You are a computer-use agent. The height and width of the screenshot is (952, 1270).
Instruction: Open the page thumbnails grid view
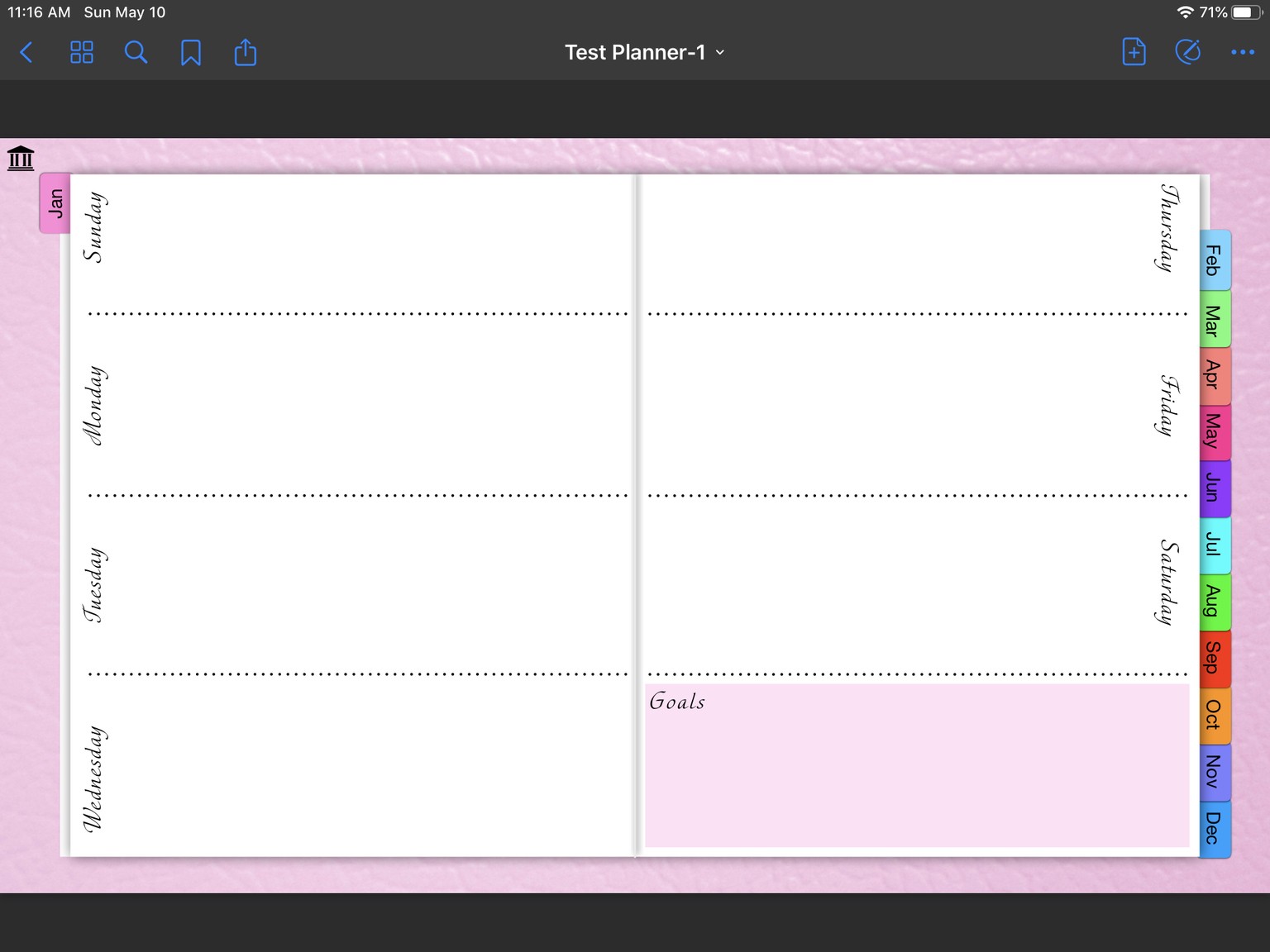pos(82,53)
